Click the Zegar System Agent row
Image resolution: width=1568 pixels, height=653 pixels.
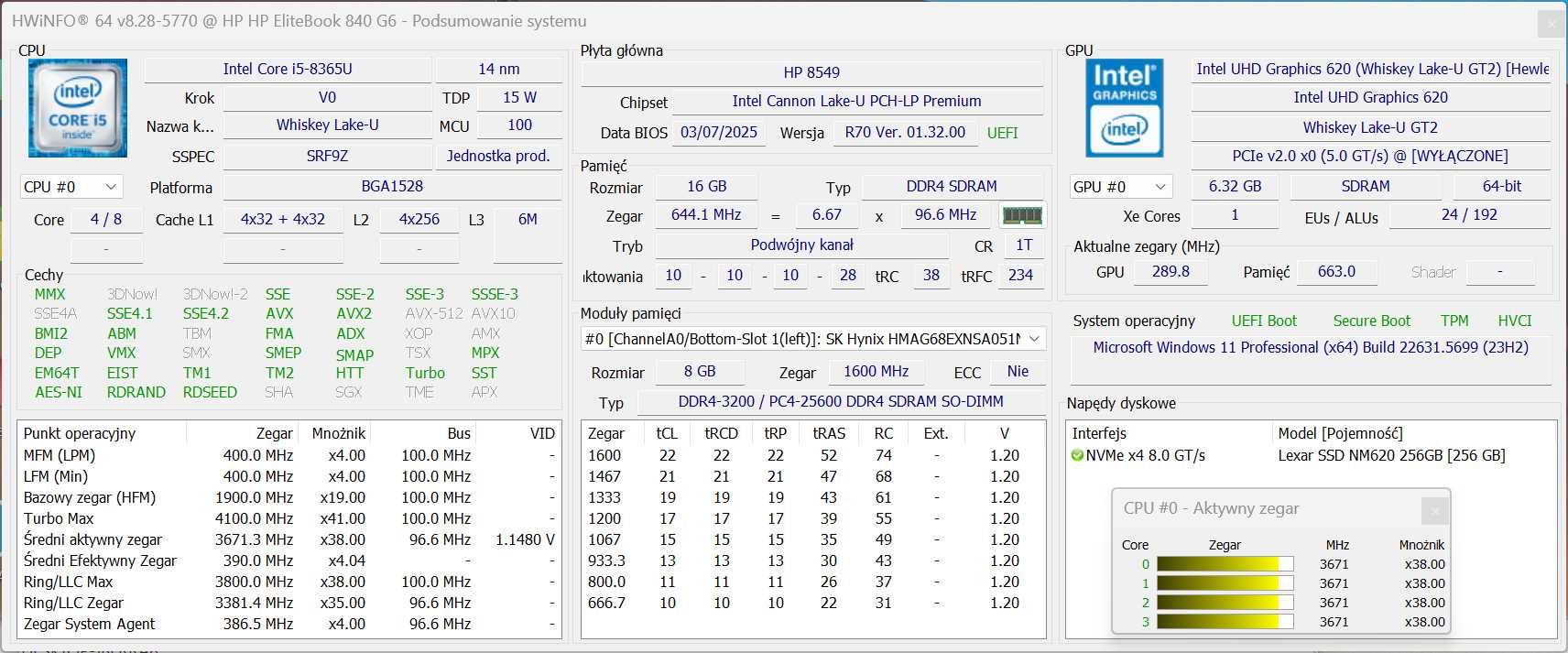point(289,624)
